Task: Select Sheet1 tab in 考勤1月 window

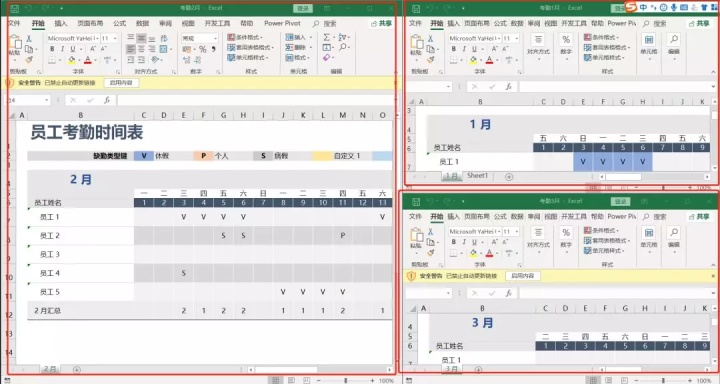Action: pyautogui.click(x=477, y=176)
